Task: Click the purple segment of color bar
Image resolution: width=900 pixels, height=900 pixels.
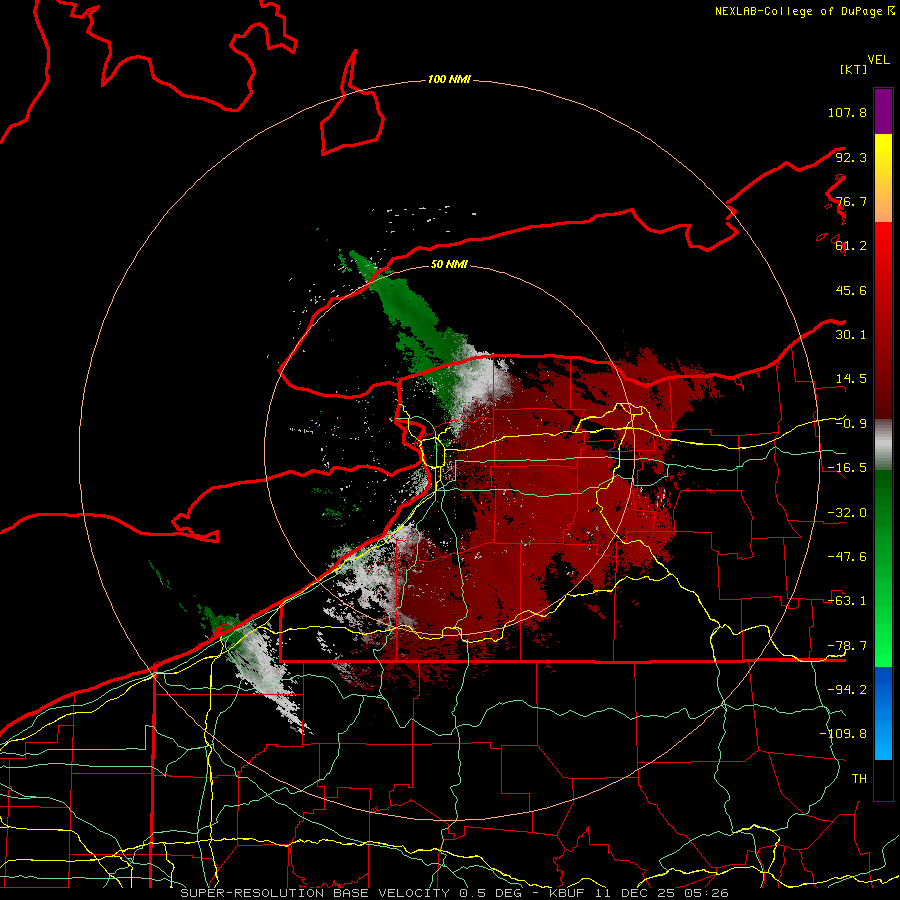Action: (883, 112)
